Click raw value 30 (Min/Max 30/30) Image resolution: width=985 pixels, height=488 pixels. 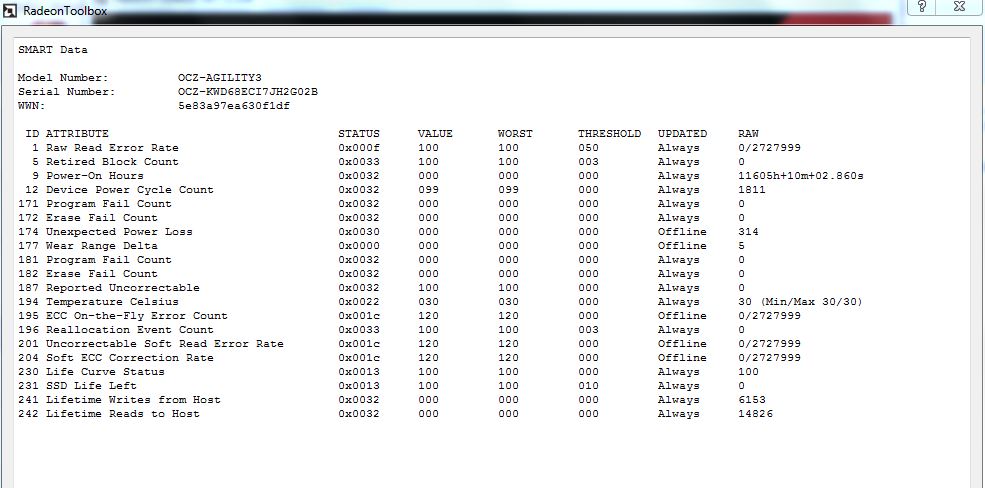pyautogui.click(x=800, y=301)
